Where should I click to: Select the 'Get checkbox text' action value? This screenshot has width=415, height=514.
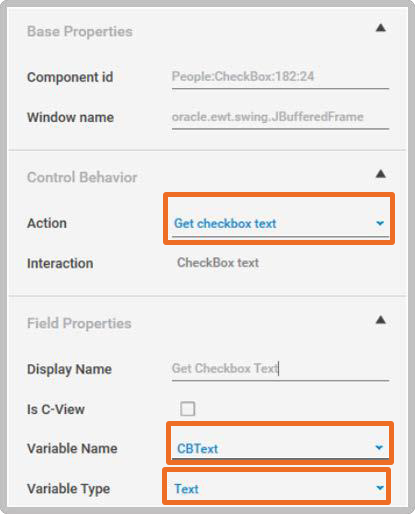(x=225, y=223)
